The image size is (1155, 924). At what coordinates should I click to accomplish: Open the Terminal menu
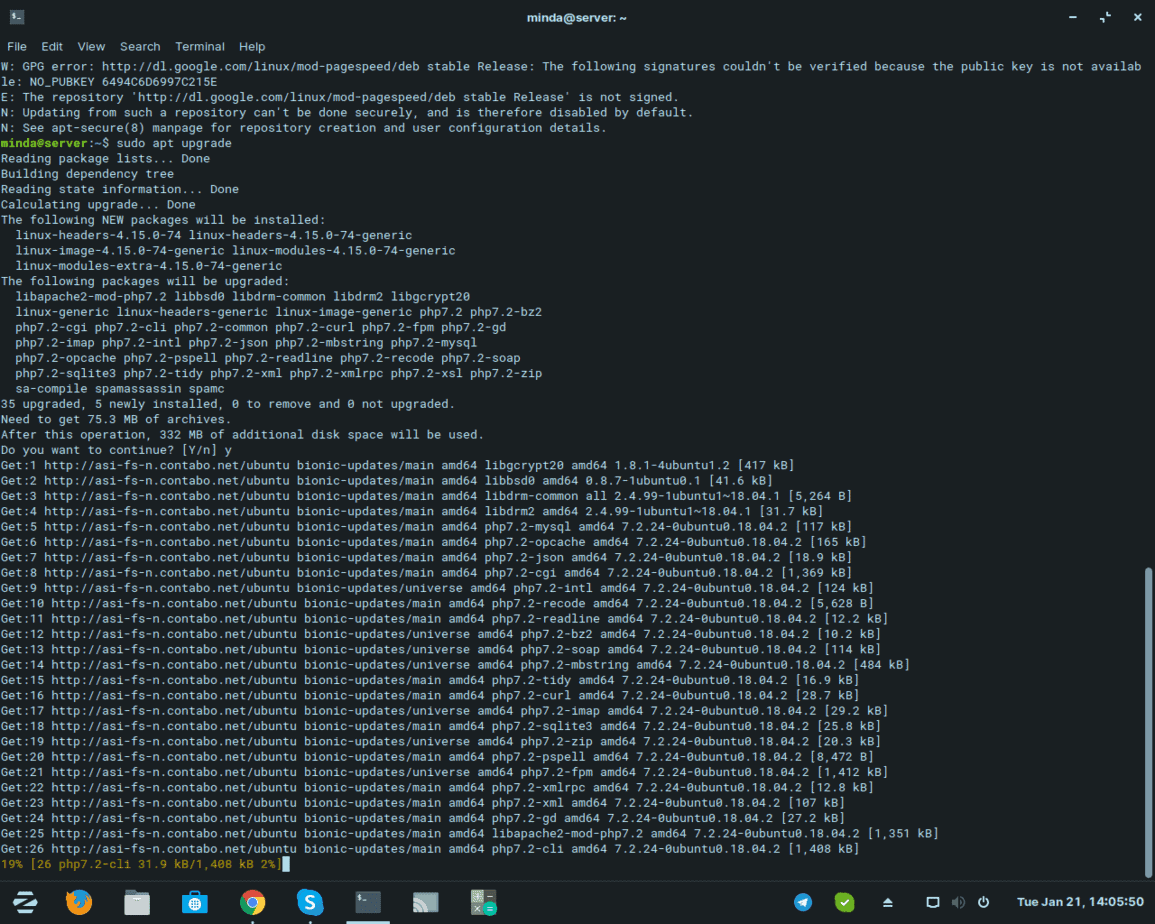click(200, 46)
